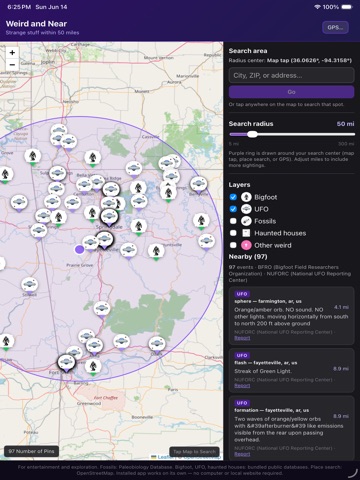Open the formation — fayetteville sighting card

pyautogui.click(x=291, y=427)
